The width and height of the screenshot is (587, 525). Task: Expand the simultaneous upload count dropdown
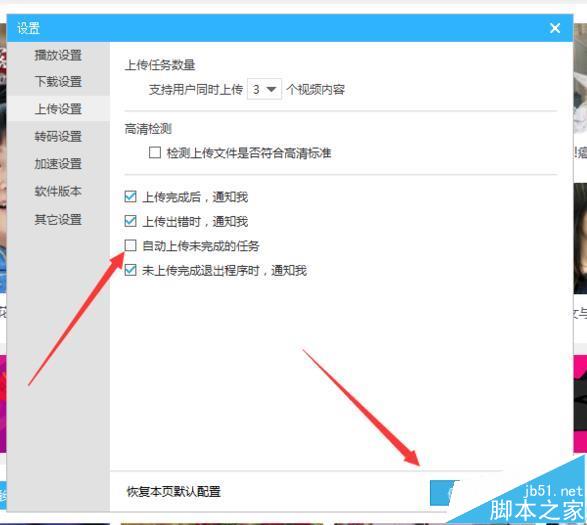pyautogui.click(x=264, y=89)
